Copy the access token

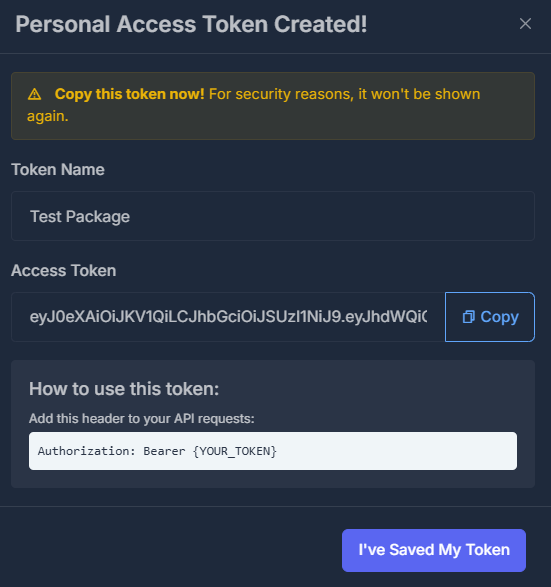click(490, 317)
